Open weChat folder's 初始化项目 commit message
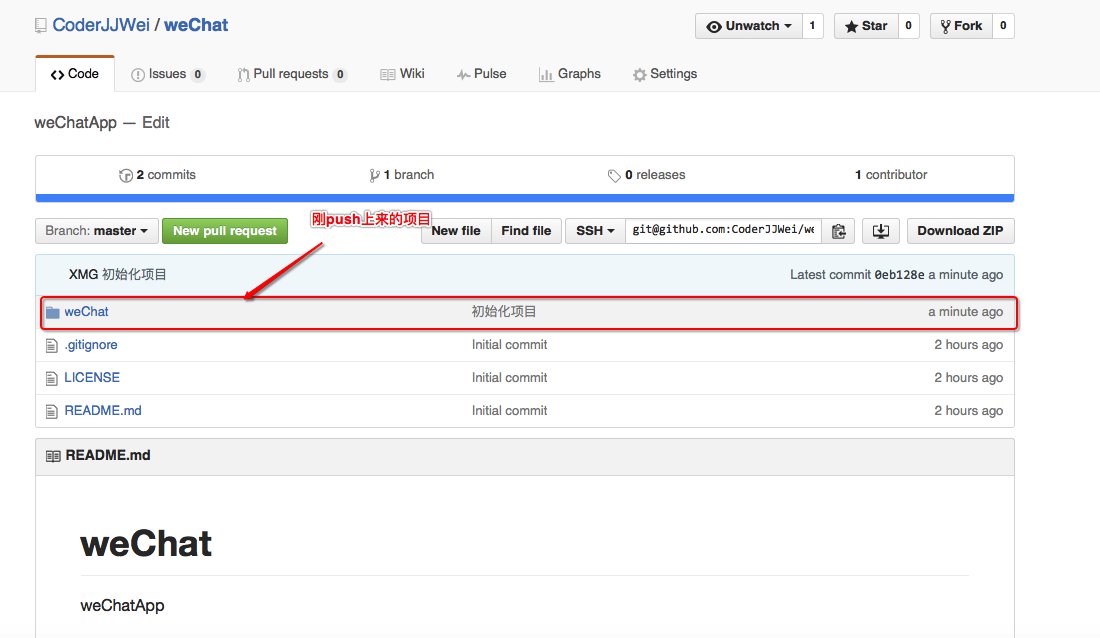 (504, 312)
